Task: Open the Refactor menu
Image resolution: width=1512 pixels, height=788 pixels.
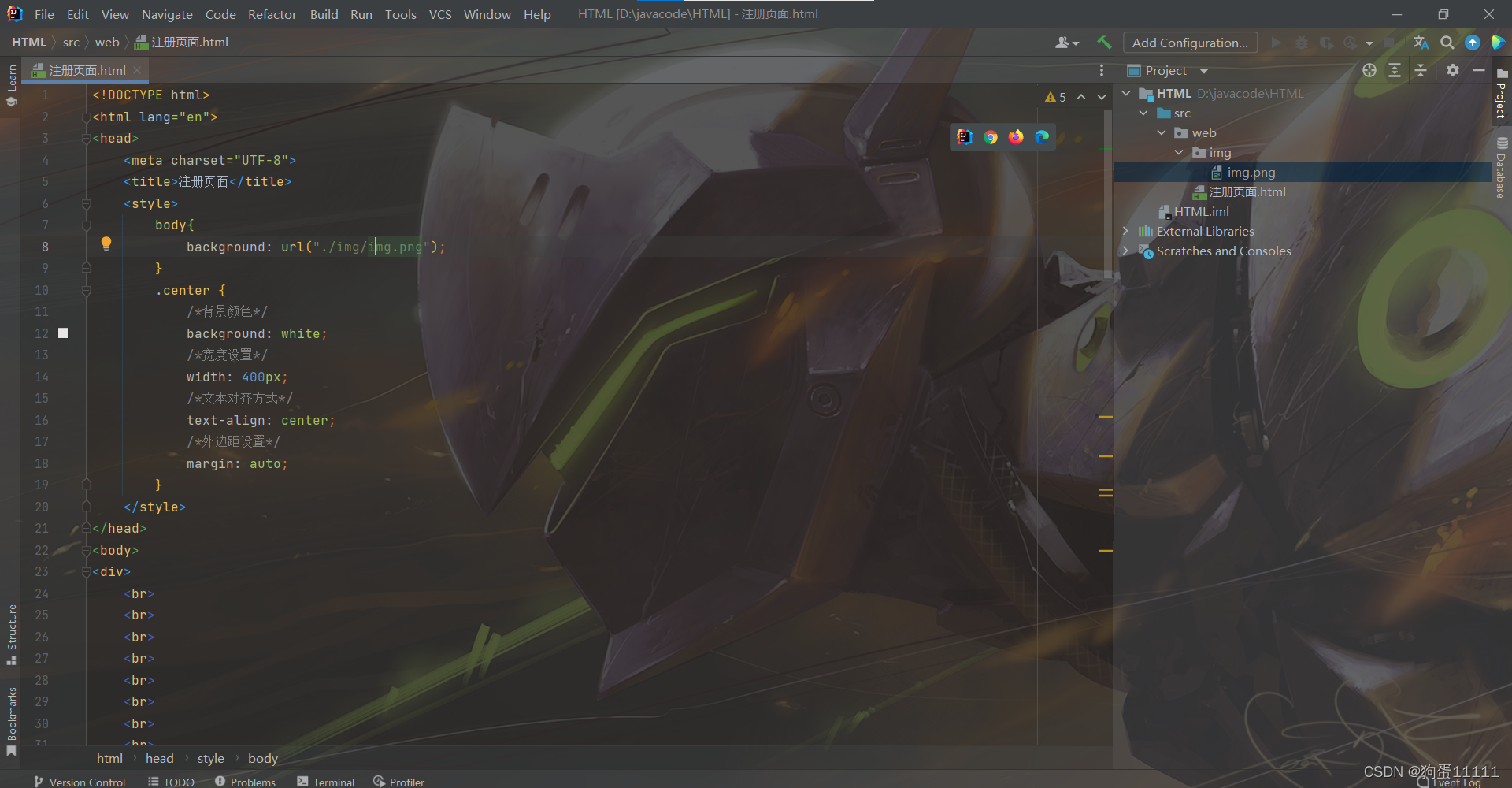Action: click(272, 14)
